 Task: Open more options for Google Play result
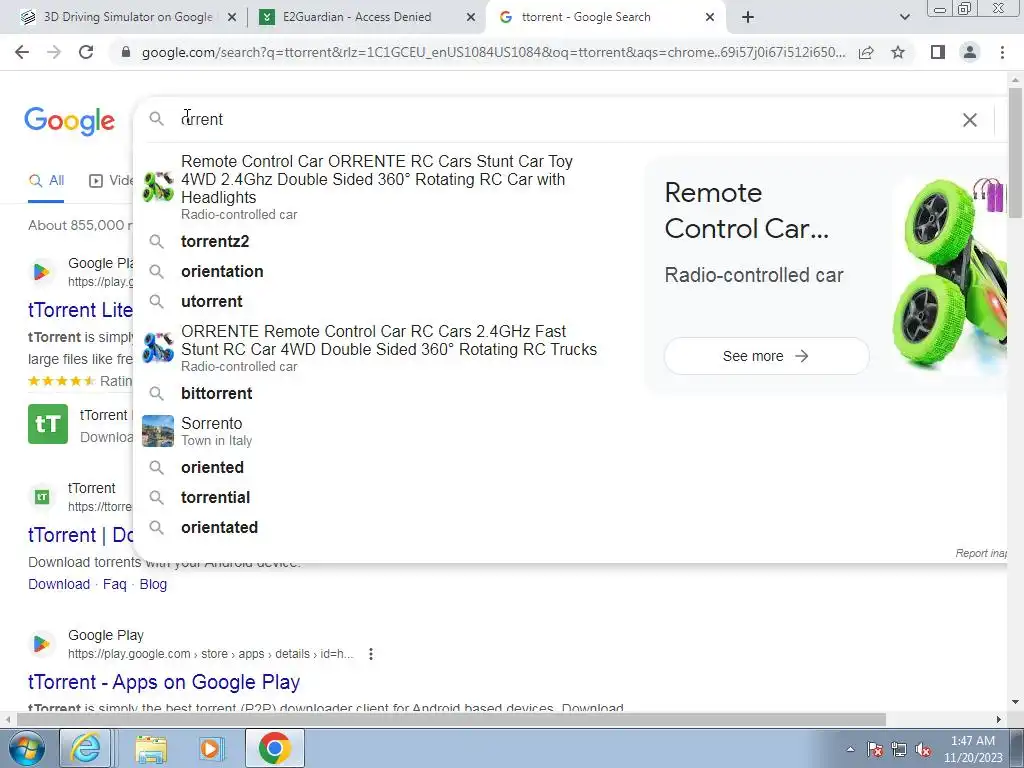click(x=371, y=654)
